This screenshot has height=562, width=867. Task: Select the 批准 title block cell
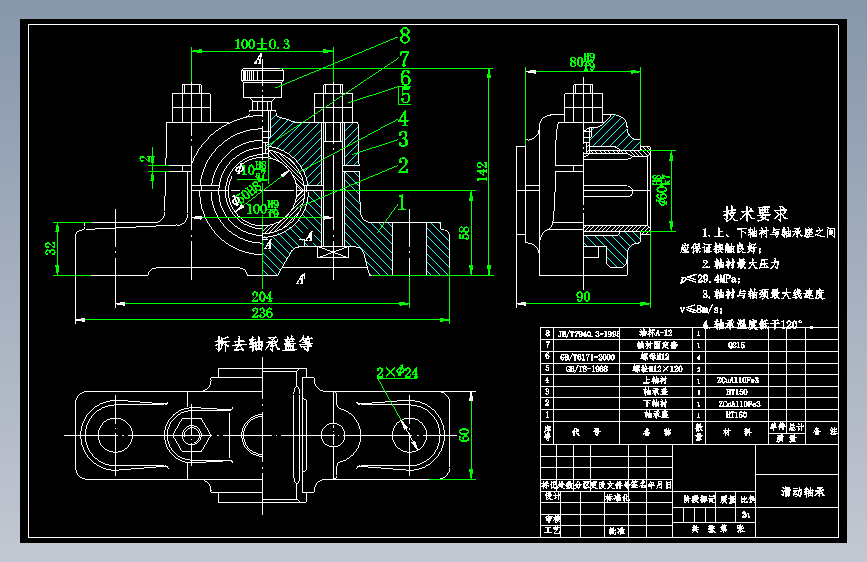click(x=617, y=530)
